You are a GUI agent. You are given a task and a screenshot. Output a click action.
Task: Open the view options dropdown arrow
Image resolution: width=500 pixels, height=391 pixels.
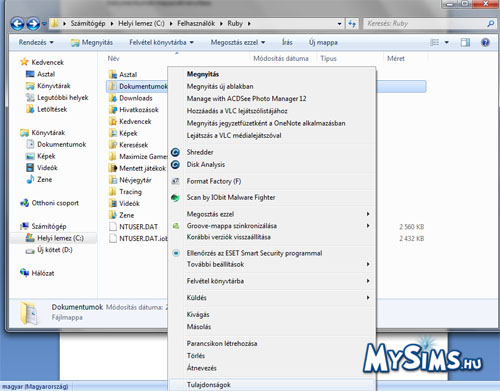coord(446,42)
